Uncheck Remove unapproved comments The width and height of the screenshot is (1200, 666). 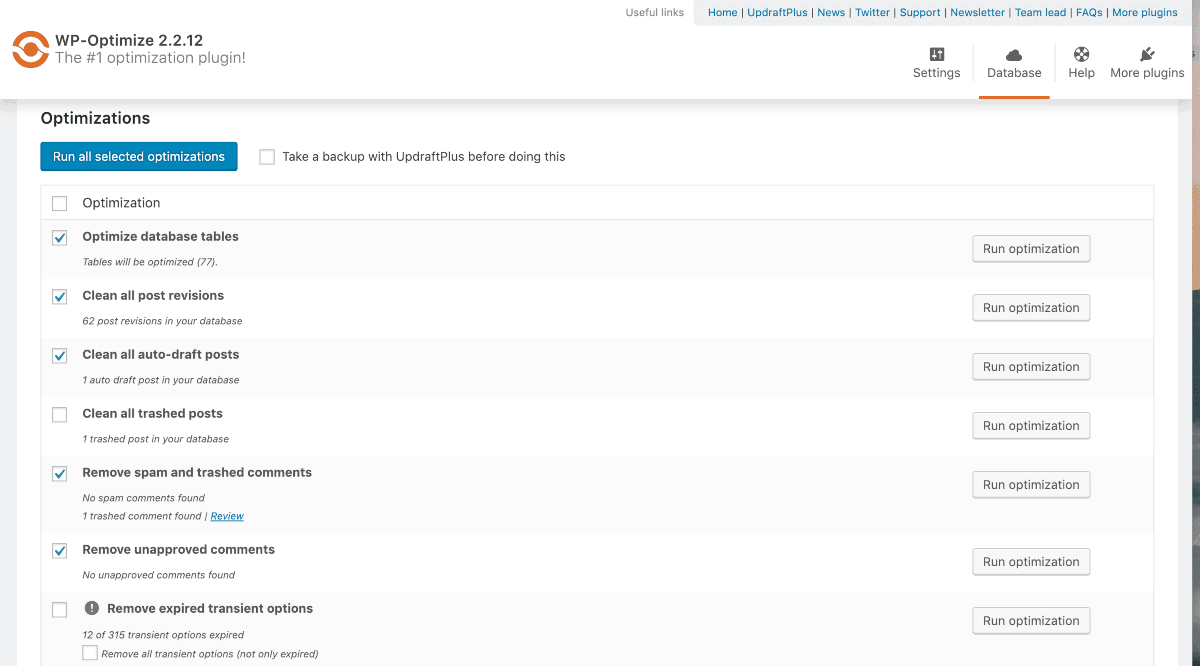[59, 550]
